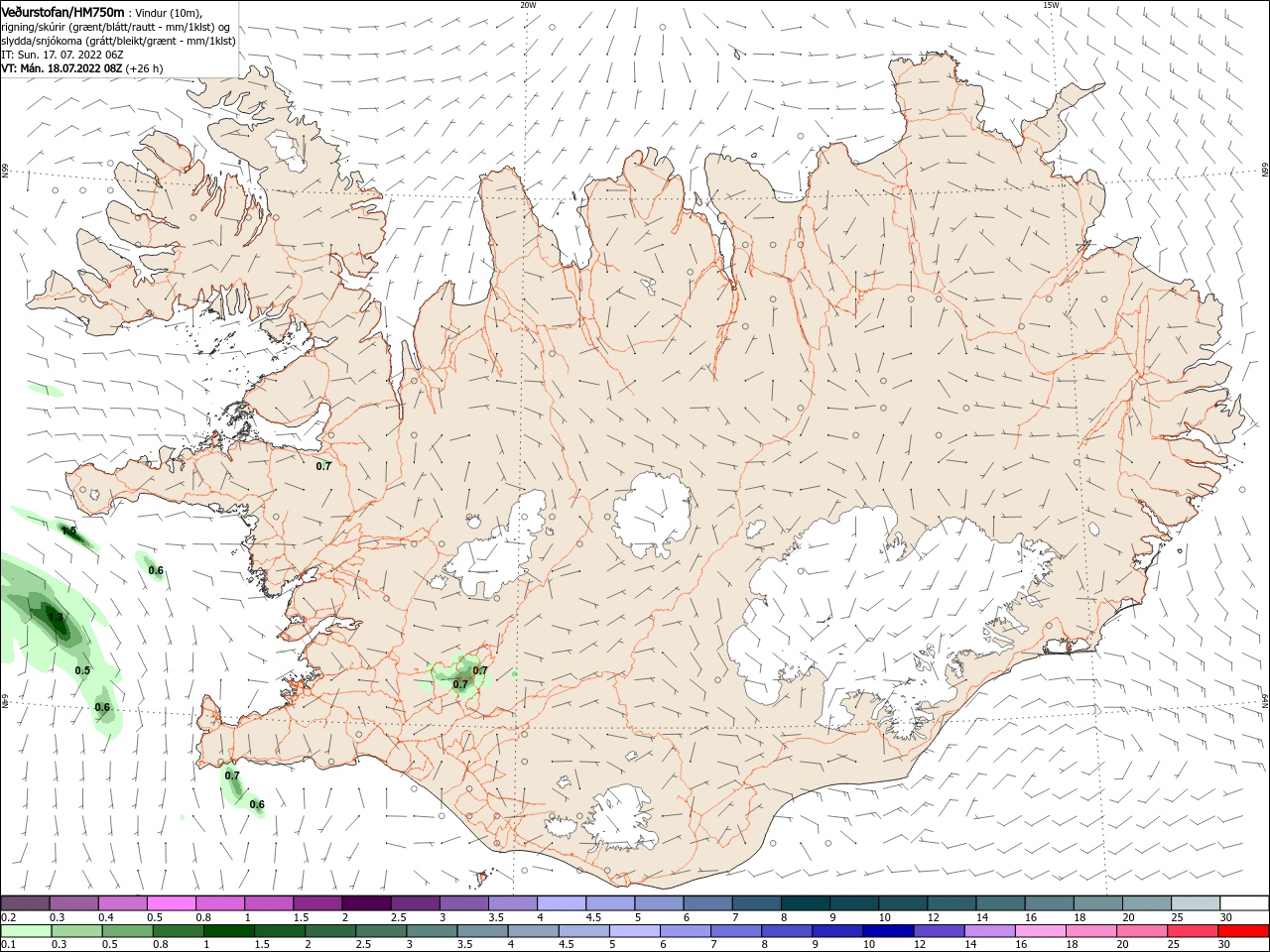The image size is (1270, 952).
Task: Click the '0.1' label under the lower scale
Action: pos(8,945)
